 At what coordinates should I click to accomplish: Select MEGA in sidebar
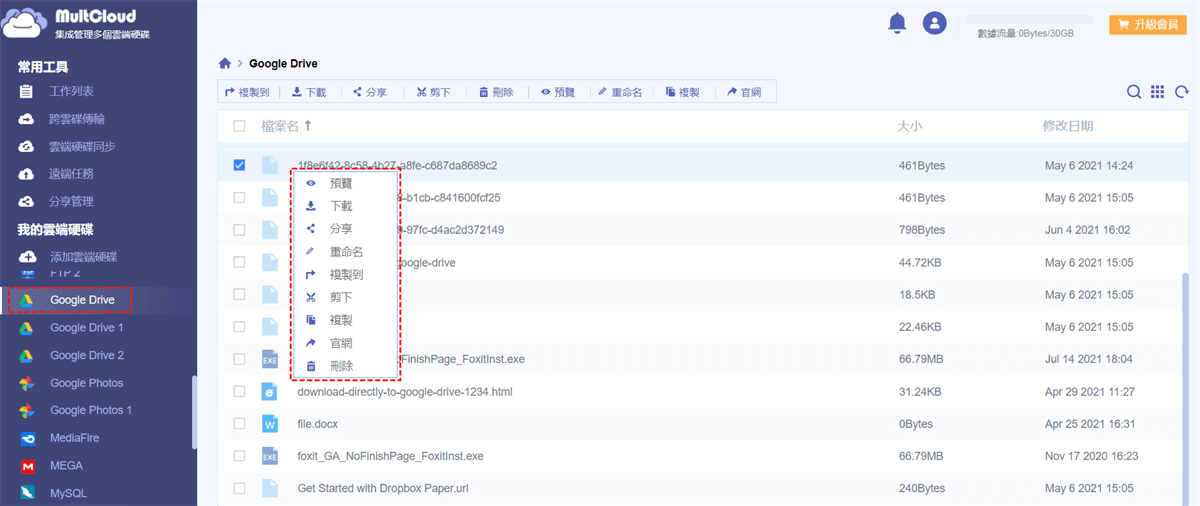tap(66, 466)
